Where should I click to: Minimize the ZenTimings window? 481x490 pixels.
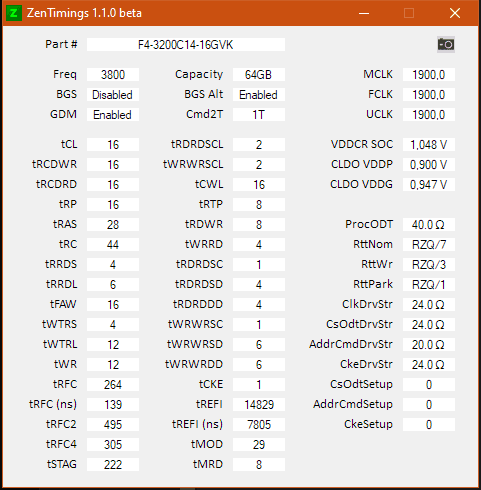coord(364,13)
